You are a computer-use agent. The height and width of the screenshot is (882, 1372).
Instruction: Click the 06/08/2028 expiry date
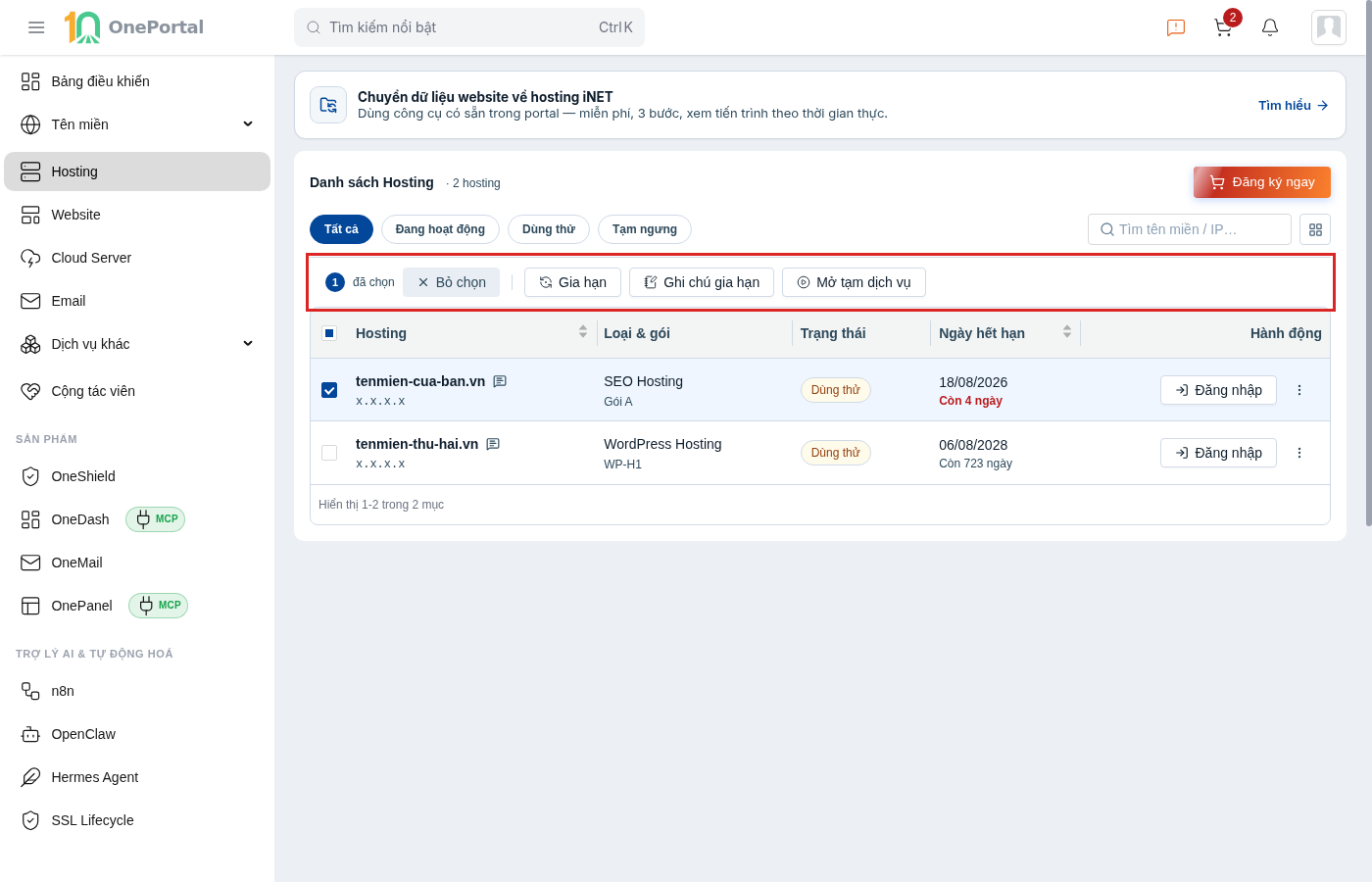click(x=973, y=445)
